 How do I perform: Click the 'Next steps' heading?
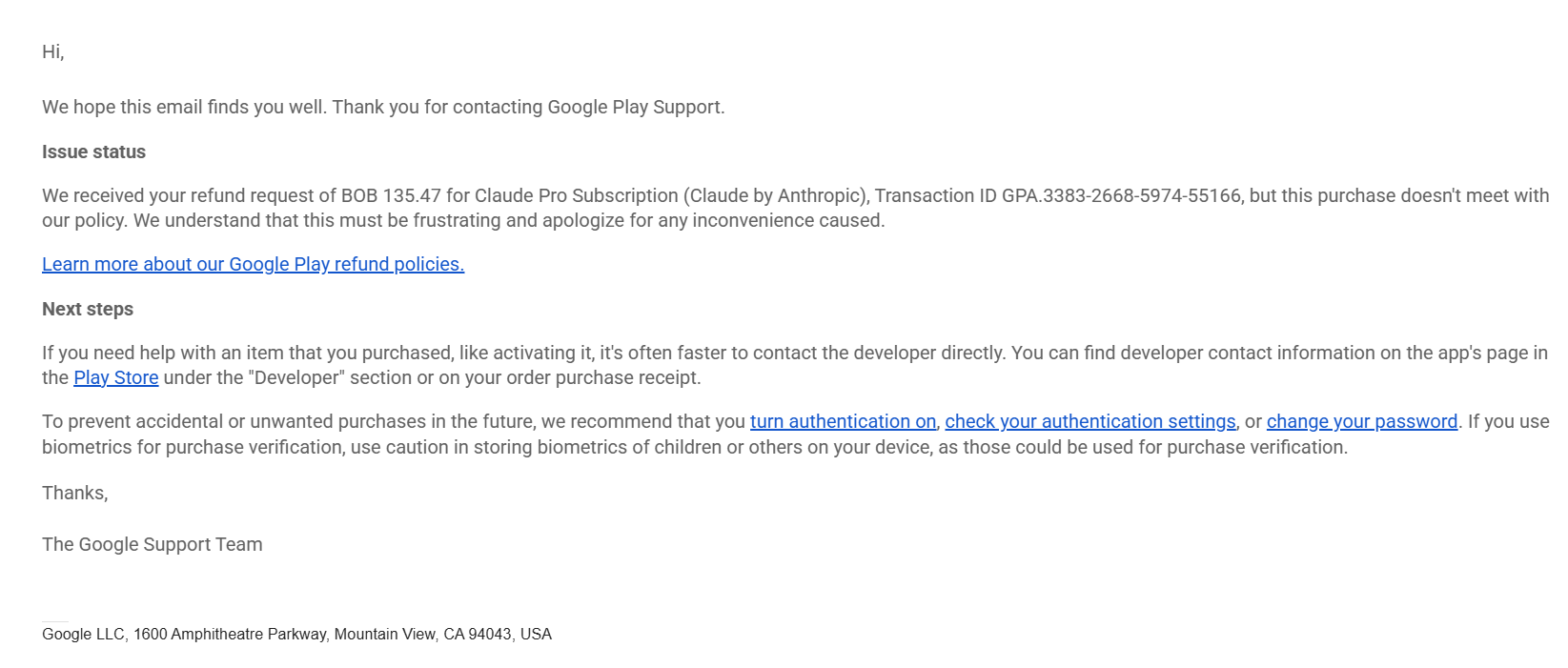(88, 309)
